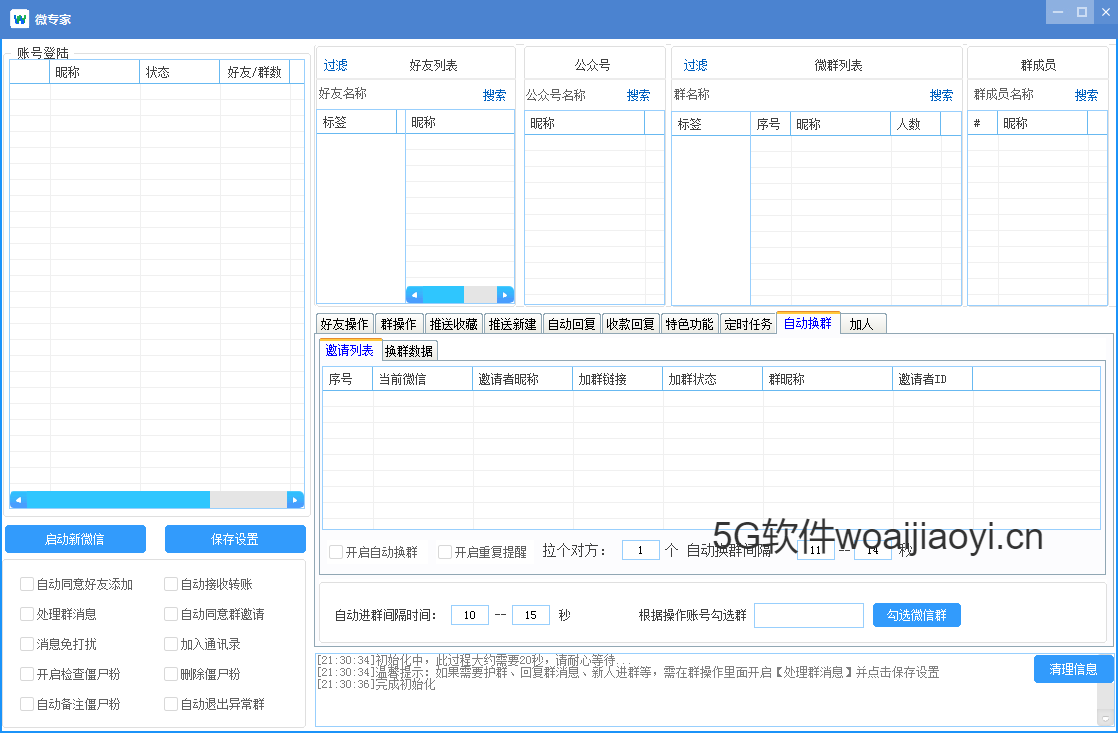Focus the 拉个对方 count input field

[640, 550]
